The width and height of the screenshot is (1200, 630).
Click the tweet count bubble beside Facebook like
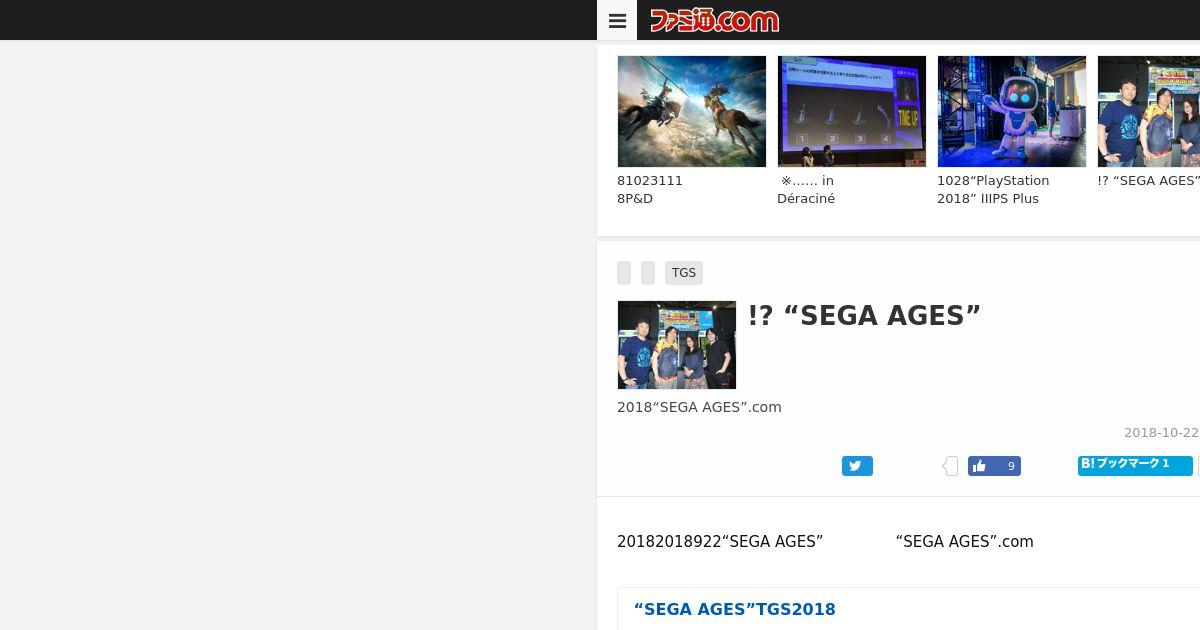(x=950, y=466)
